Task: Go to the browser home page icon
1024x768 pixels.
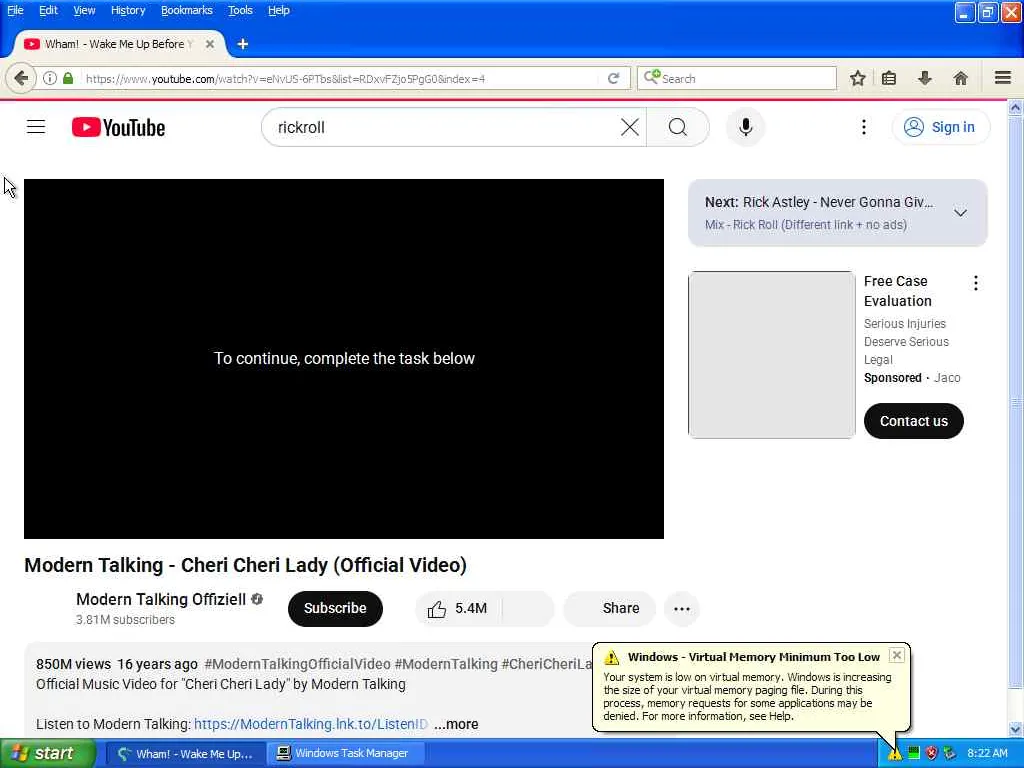Action: (960, 78)
